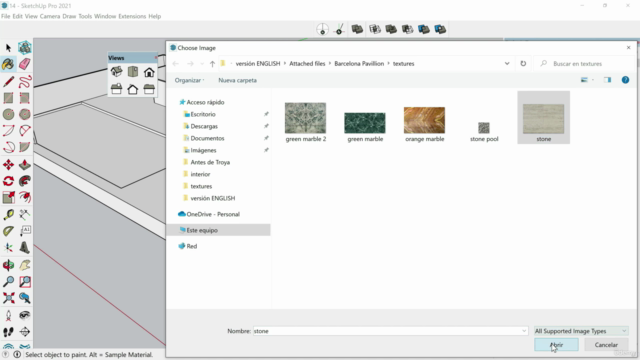Click the blue Split solid tool
The image size is (640, 360).
(440, 29)
